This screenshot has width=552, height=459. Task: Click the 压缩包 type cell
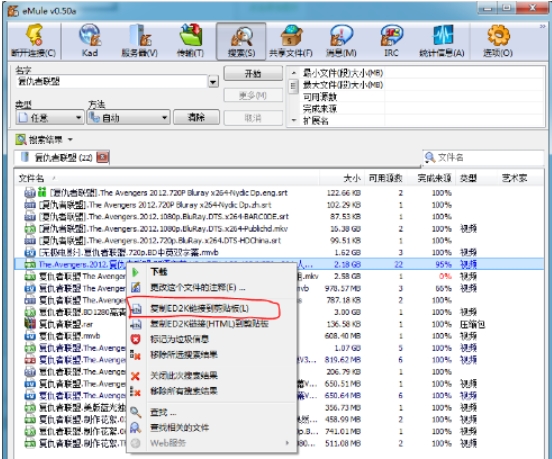[472, 324]
